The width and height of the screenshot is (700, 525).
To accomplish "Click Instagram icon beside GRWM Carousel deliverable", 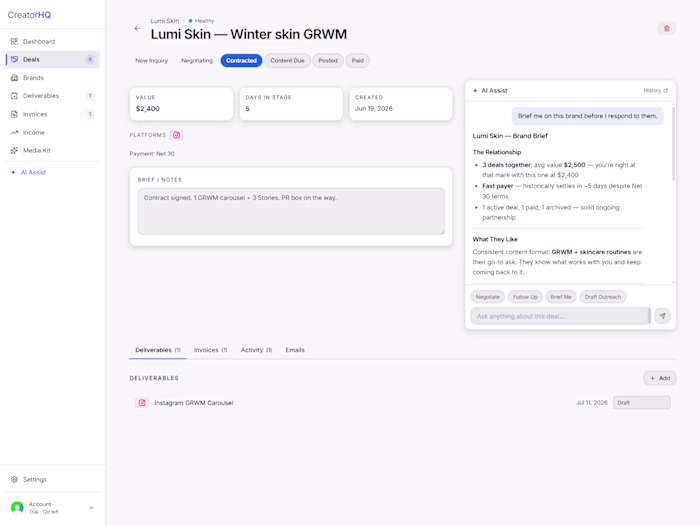I will (142, 403).
